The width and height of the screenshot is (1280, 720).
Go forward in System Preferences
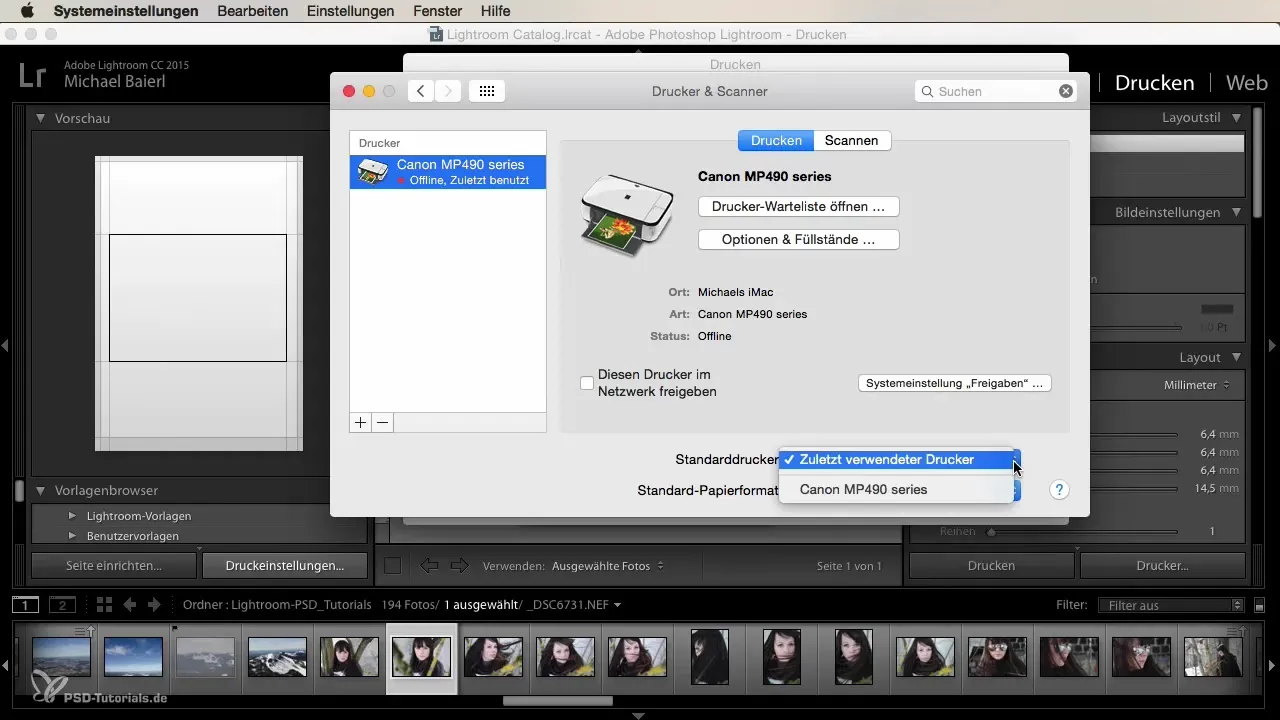(x=448, y=91)
